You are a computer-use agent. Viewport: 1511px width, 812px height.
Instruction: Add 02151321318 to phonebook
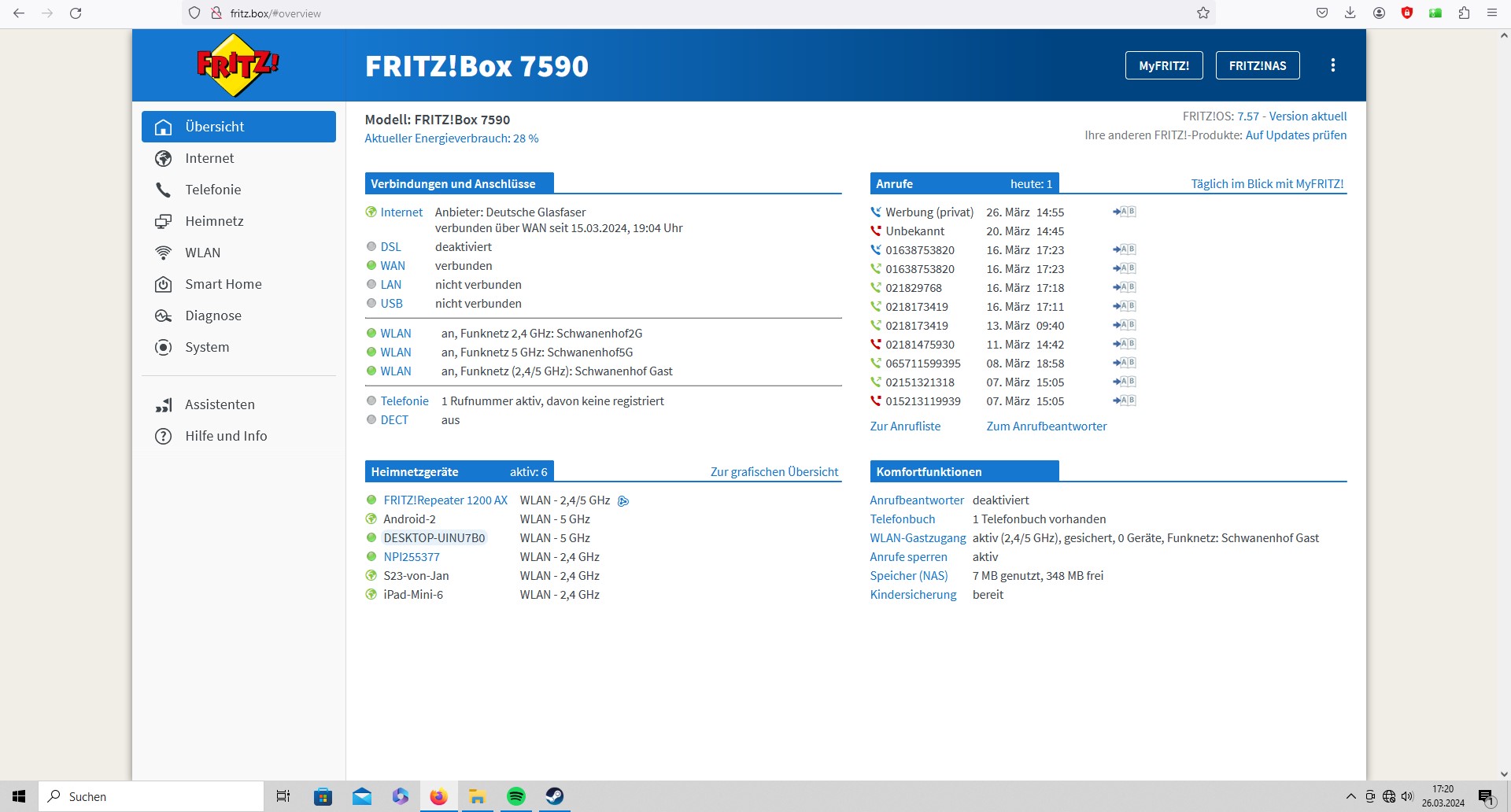1124,382
